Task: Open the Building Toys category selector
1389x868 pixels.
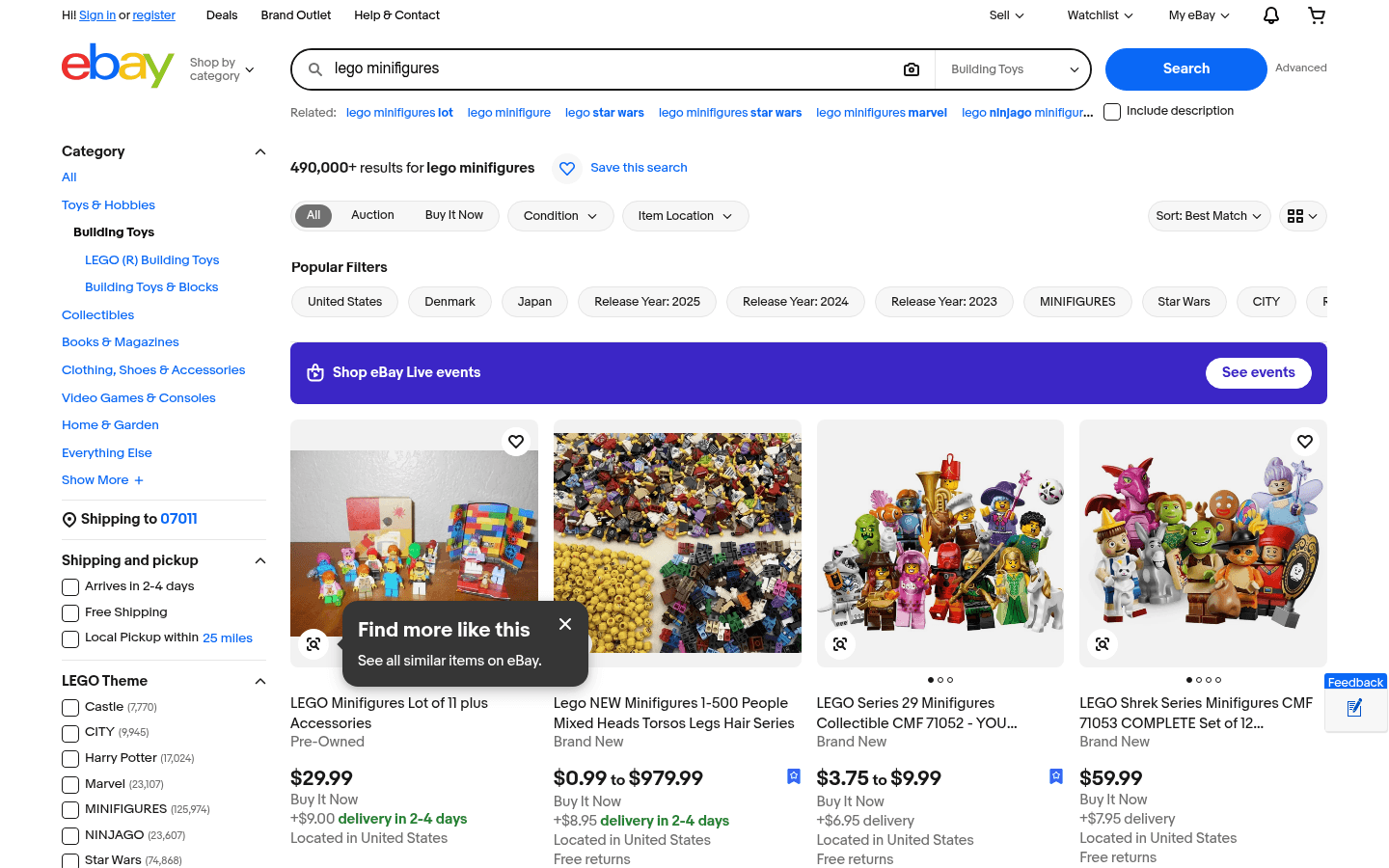Action: pyautogui.click(x=1013, y=69)
